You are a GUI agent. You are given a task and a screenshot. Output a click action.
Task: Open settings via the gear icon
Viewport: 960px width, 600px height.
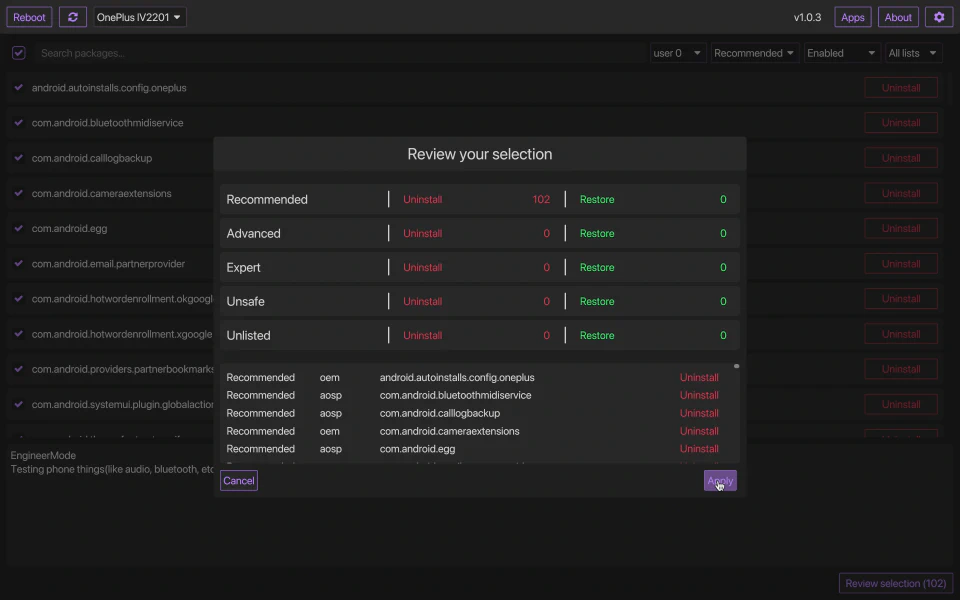(x=938, y=17)
